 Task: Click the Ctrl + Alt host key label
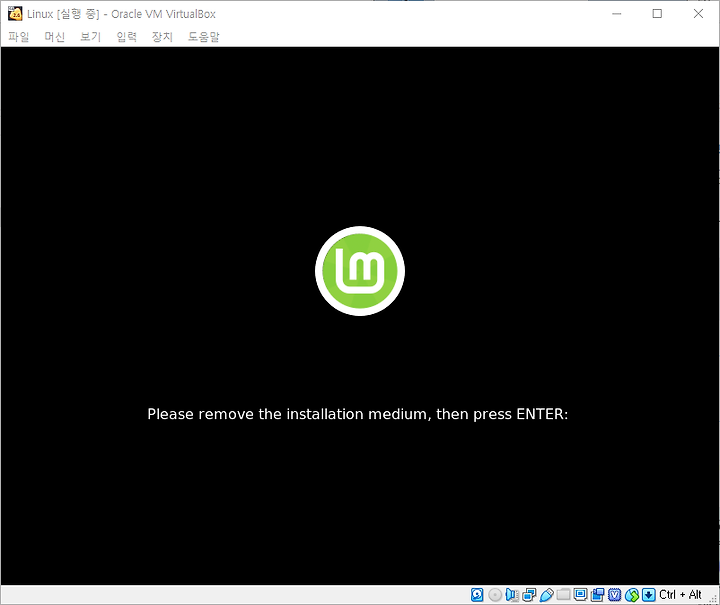pos(680,595)
